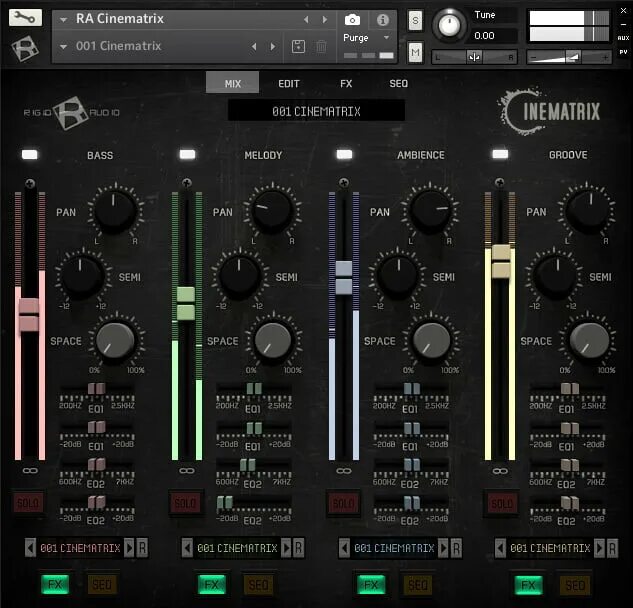Toggle the Ambience channel power LED

[x=344, y=154]
